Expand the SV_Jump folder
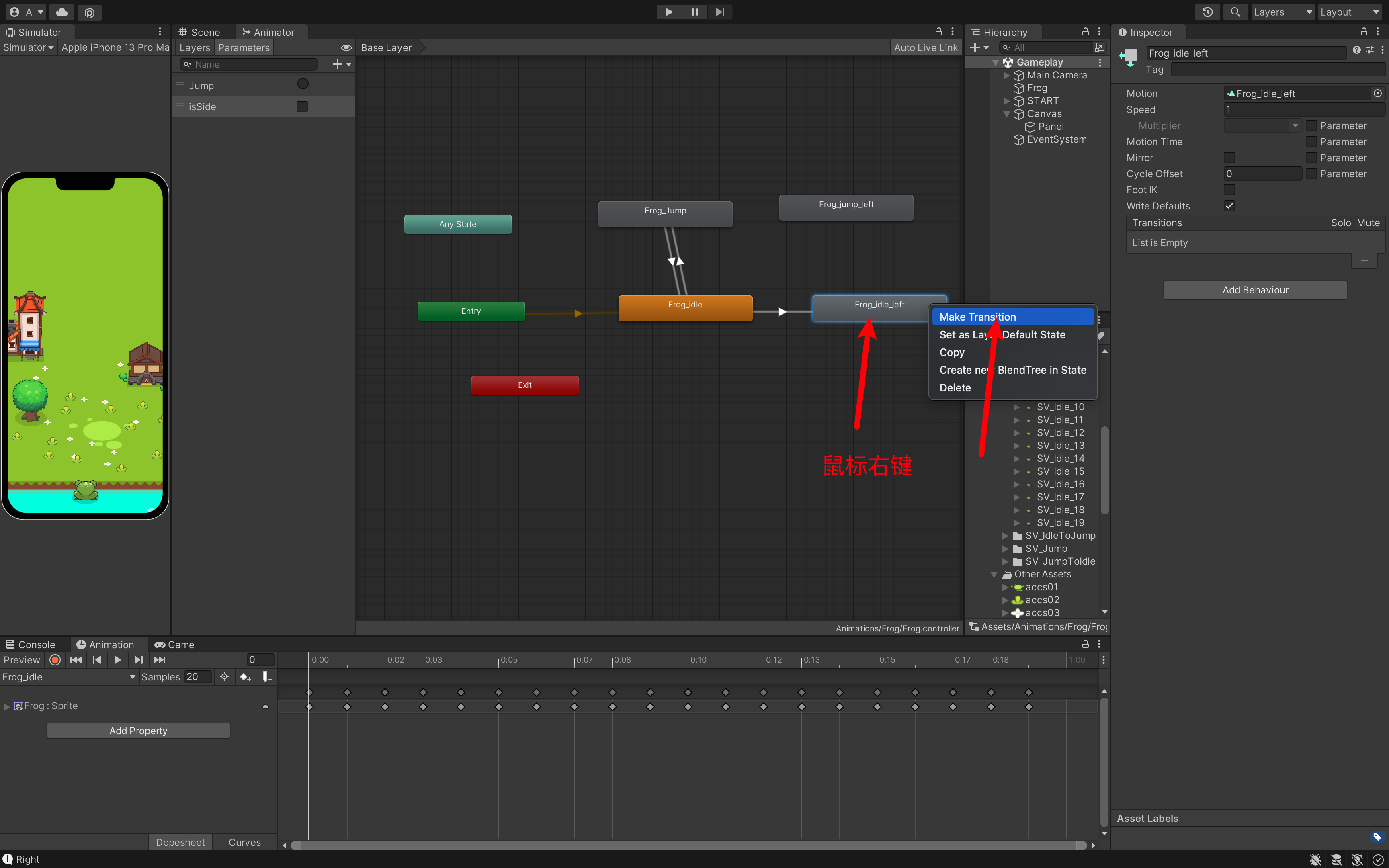 click(1005, 548)
